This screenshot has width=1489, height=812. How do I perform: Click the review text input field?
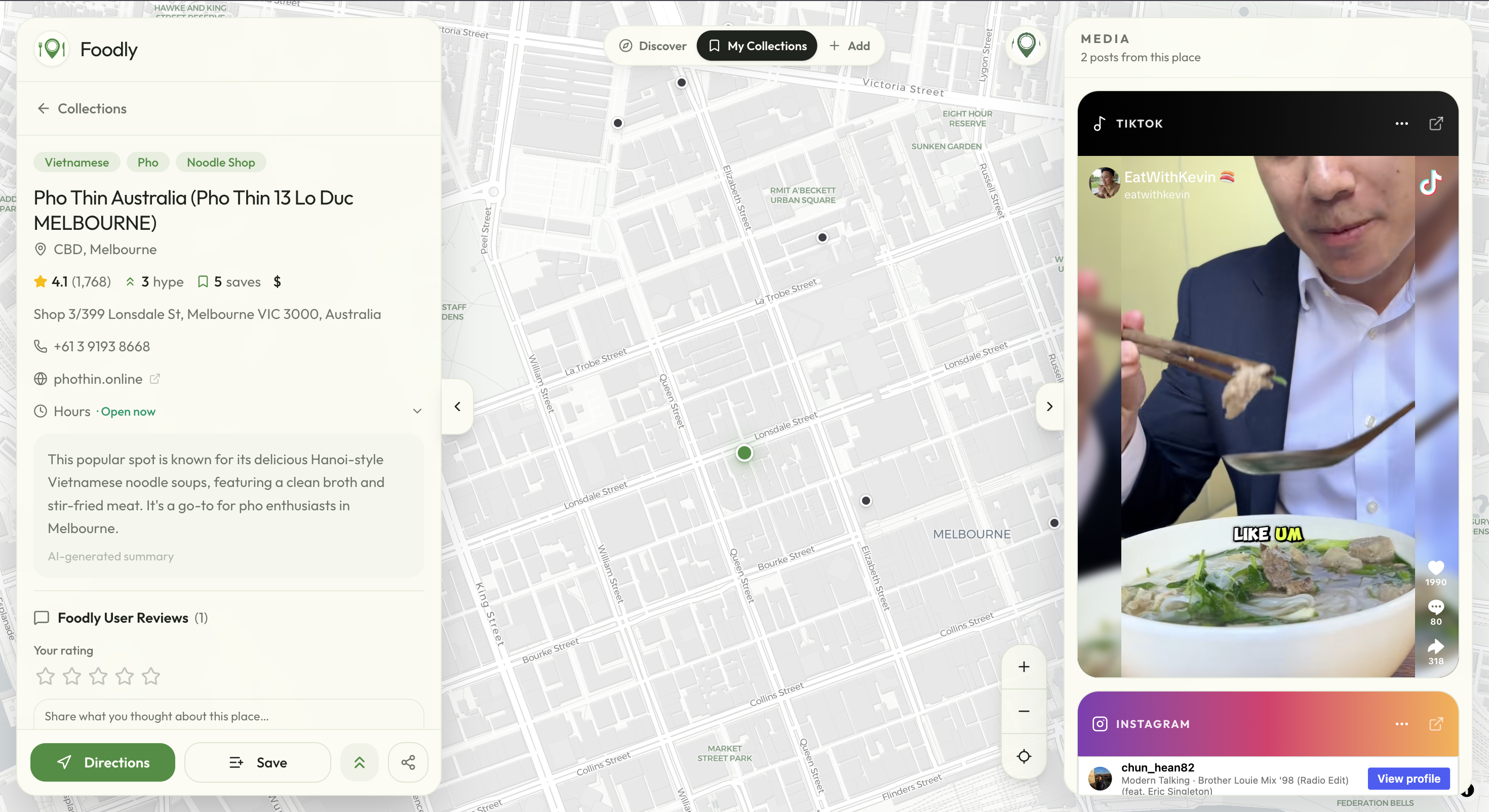click(229, 715)
